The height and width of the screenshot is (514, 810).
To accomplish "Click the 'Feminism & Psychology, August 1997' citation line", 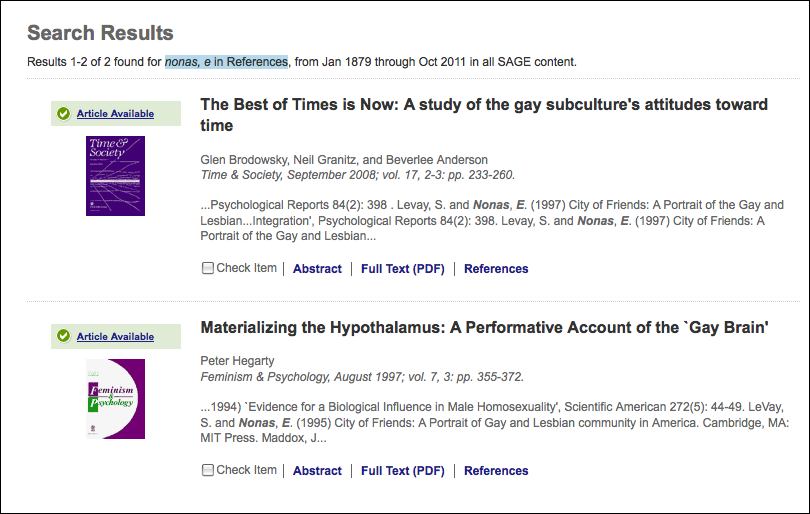I will click(x=362, y=377).
